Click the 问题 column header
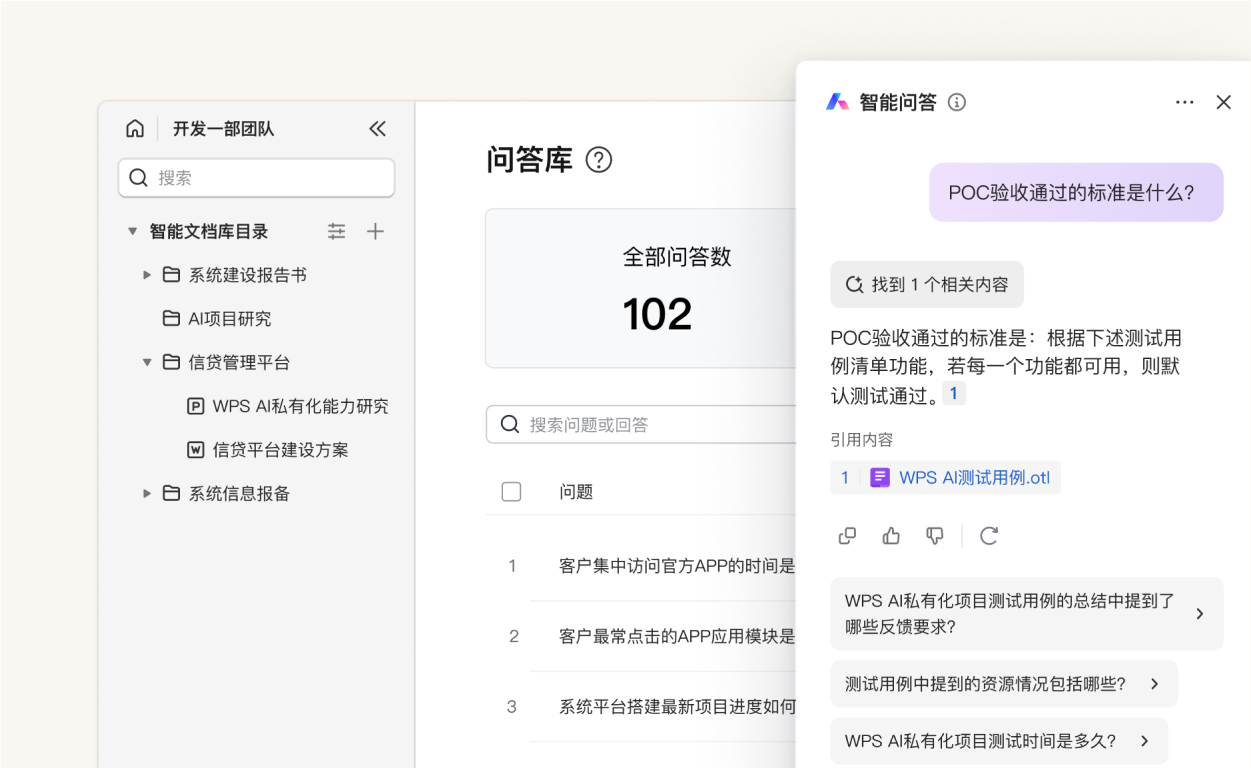This screenshot has height=768, width=1251. 576,492
